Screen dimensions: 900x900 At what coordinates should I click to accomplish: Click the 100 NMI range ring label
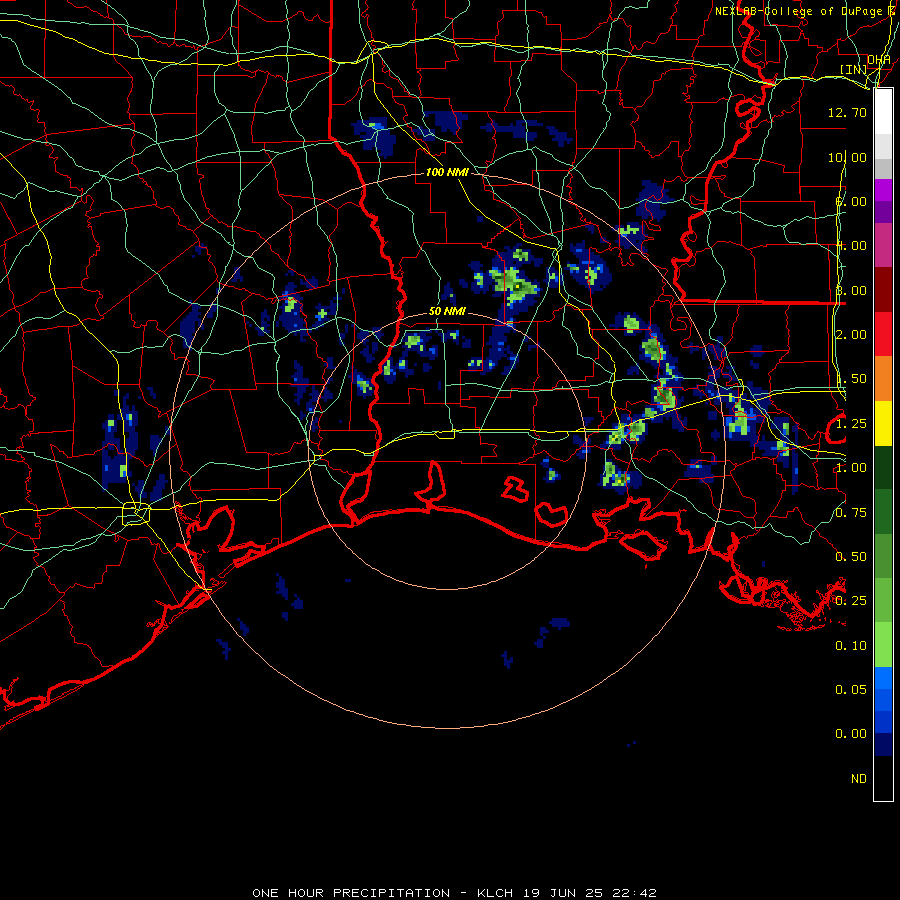pos(447,172)
